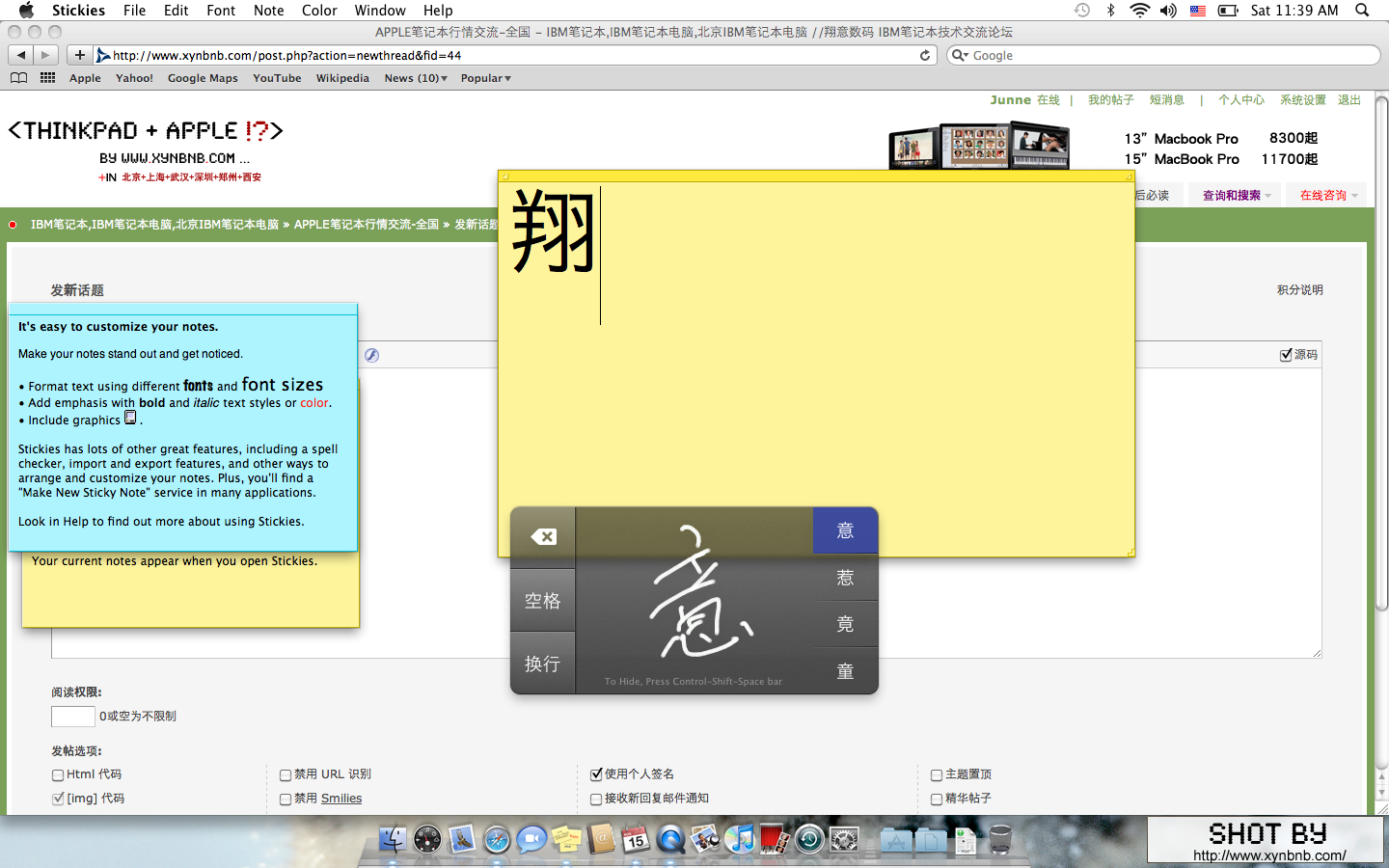1389x868 pixels.
Task: Click the Stickies icon in the Dock
Action: 566,839
